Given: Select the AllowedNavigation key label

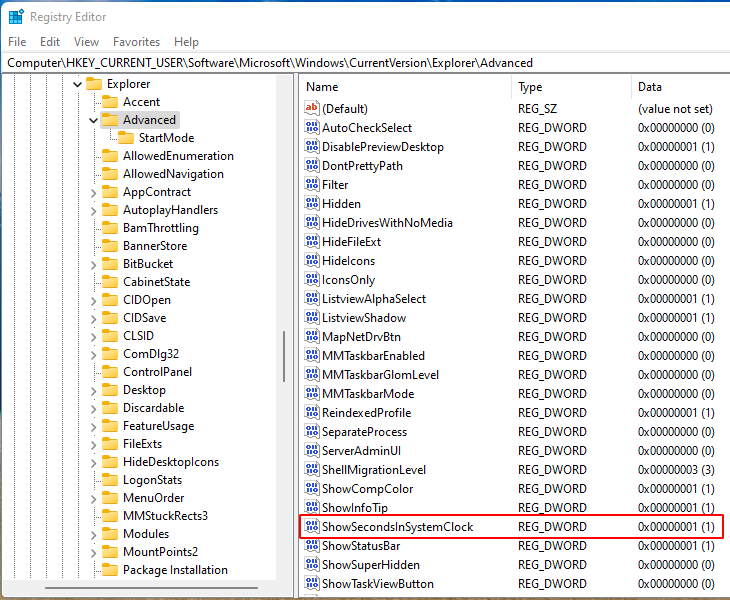Looking at the screenshot, I should [x=173, y=174].
